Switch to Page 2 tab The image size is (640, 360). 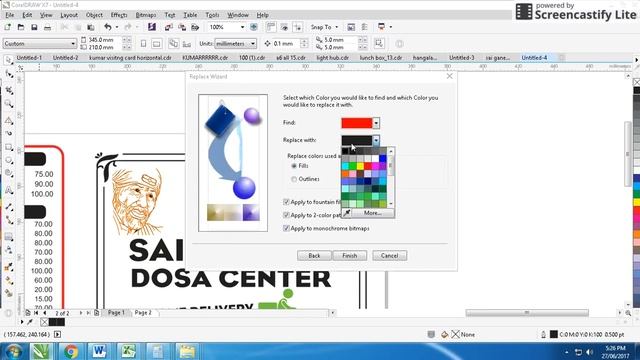tap(143, 313)
